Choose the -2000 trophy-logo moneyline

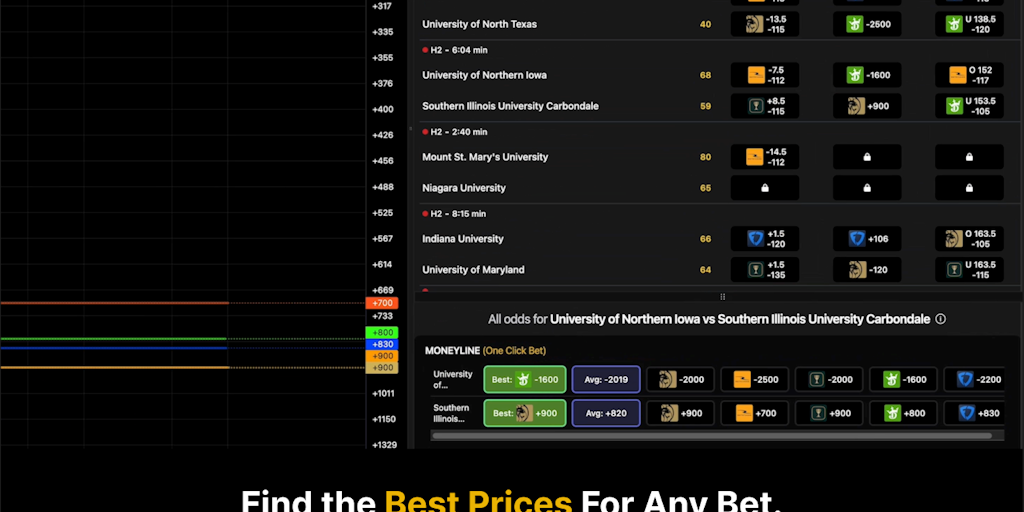(x=829, y=379)
